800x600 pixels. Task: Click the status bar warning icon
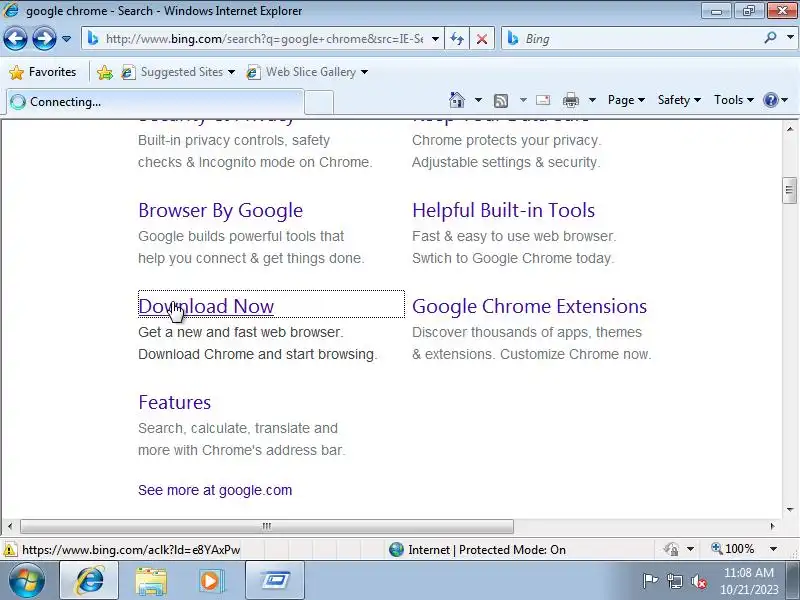pyautogui.click(x=9, y=550)
